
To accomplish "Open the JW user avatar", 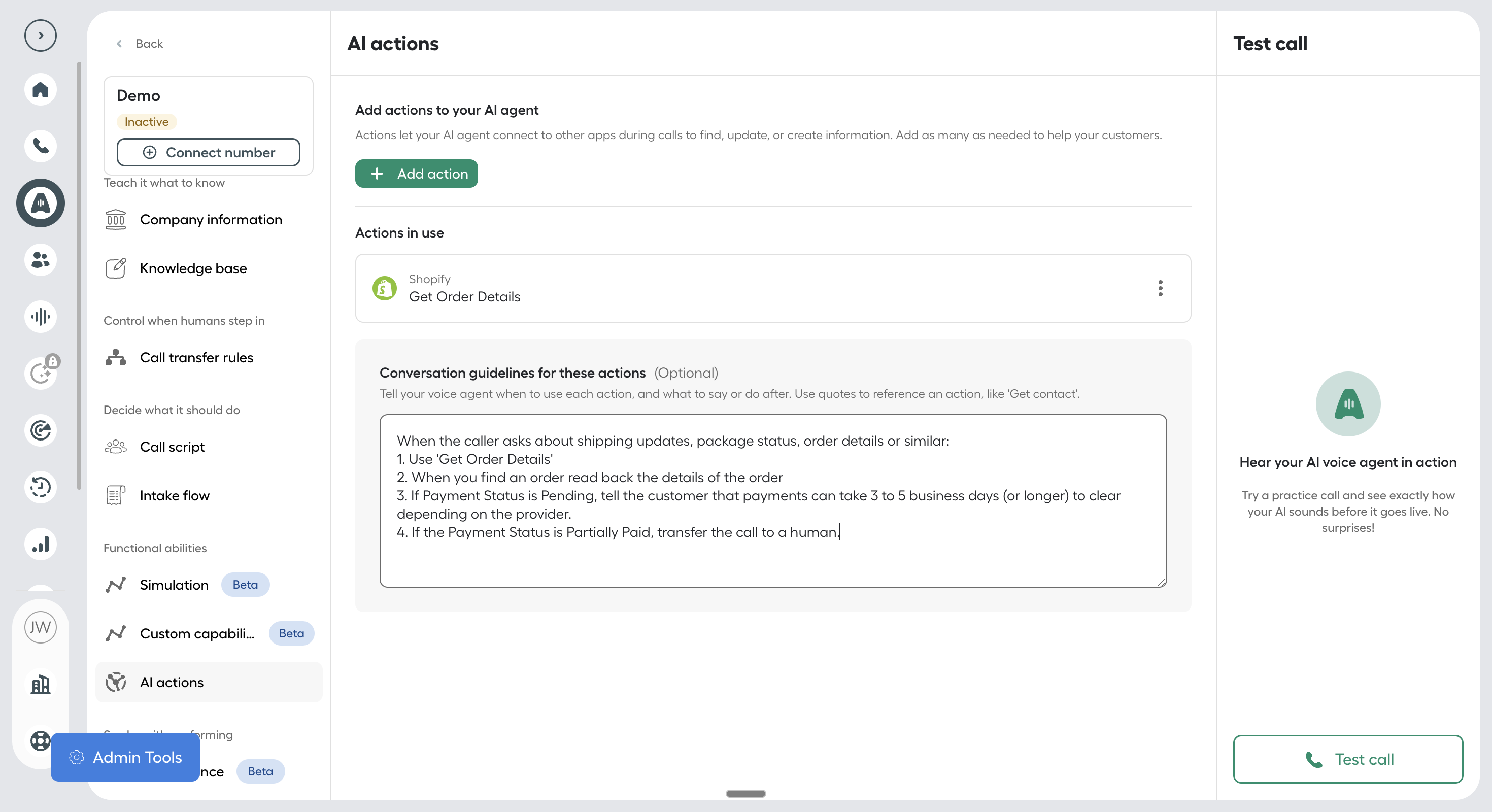I will (41, 627).
